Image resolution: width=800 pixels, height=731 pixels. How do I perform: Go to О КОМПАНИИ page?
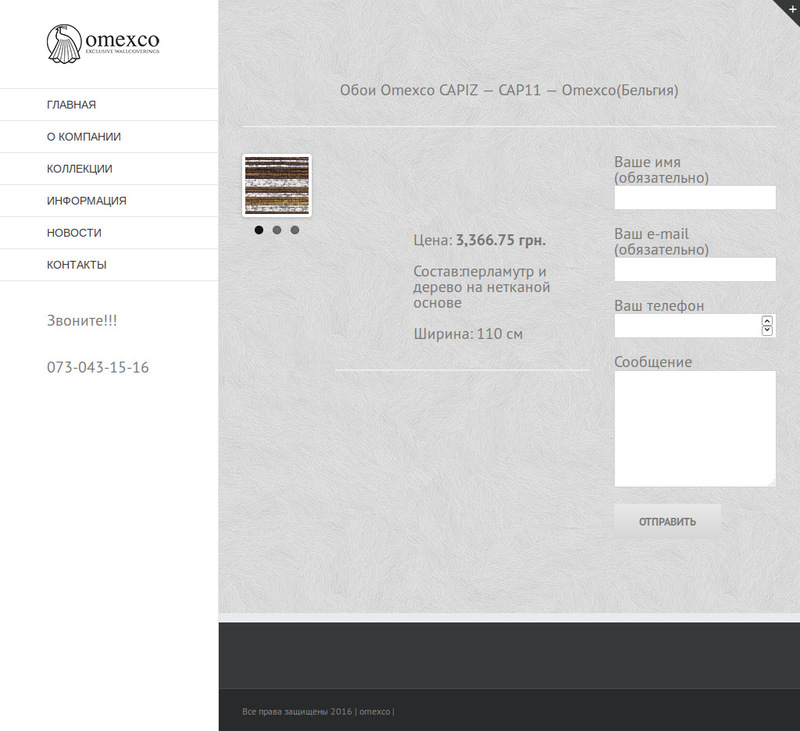point(84,137)
